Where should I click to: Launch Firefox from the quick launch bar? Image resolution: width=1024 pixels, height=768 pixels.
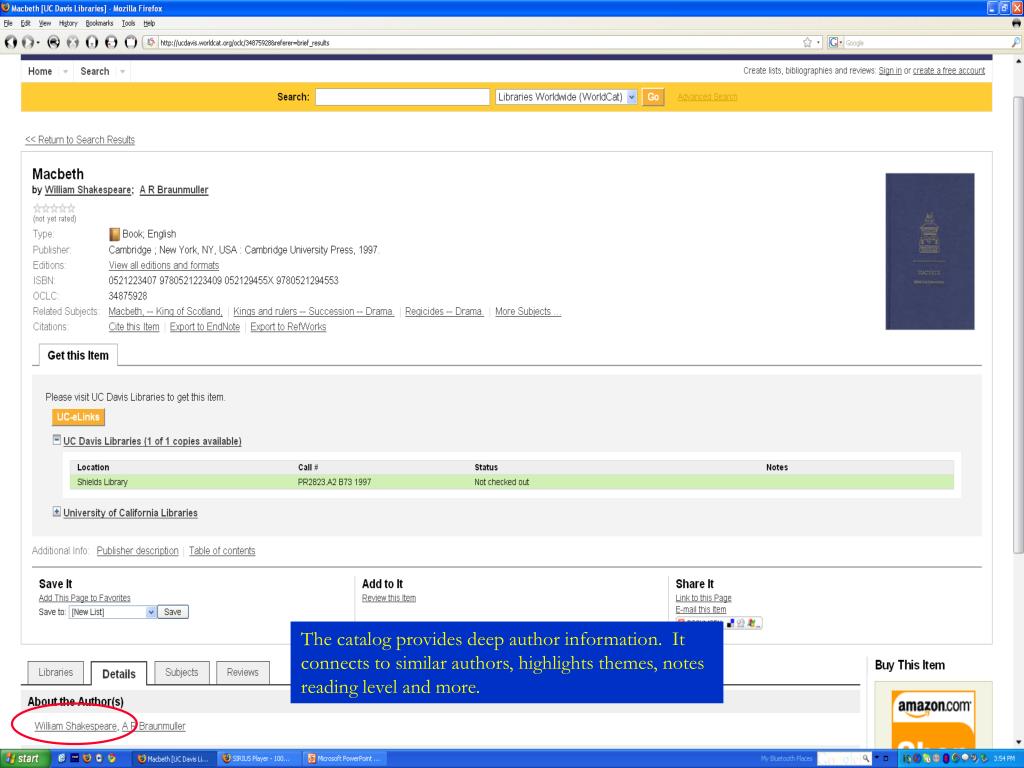(86, 758)
